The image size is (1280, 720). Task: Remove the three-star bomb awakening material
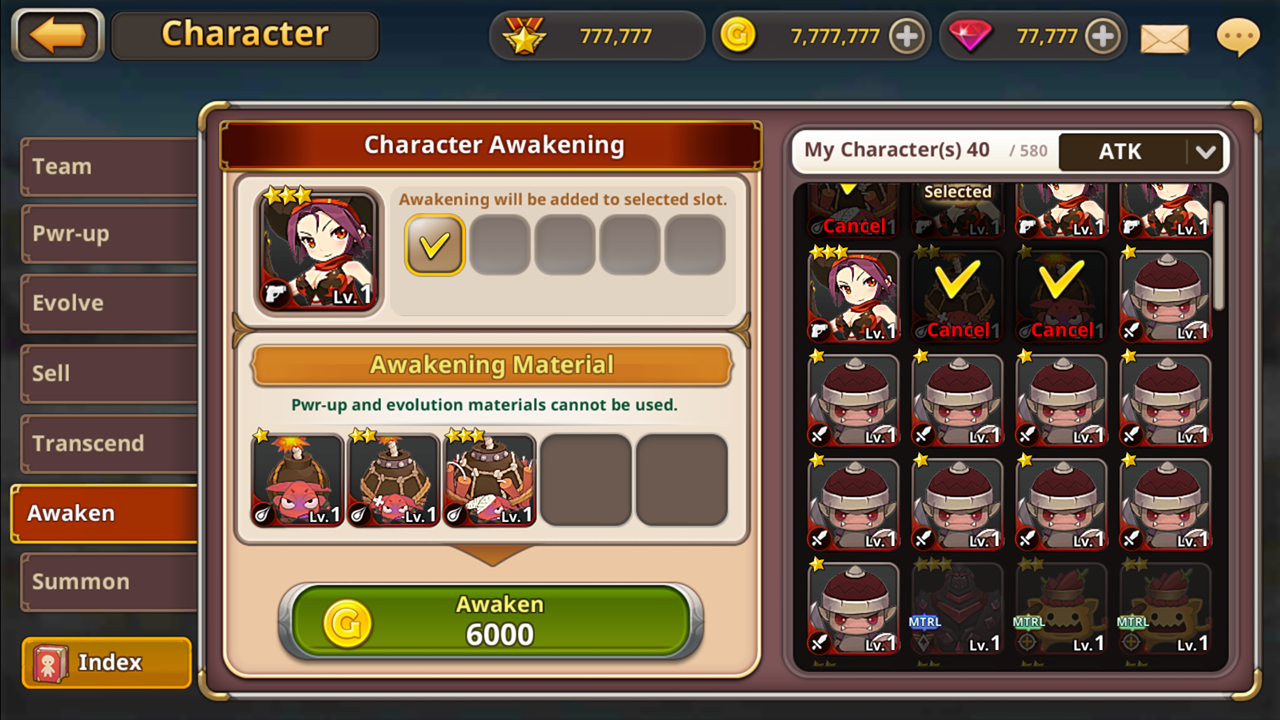click(x=490, y=480)
